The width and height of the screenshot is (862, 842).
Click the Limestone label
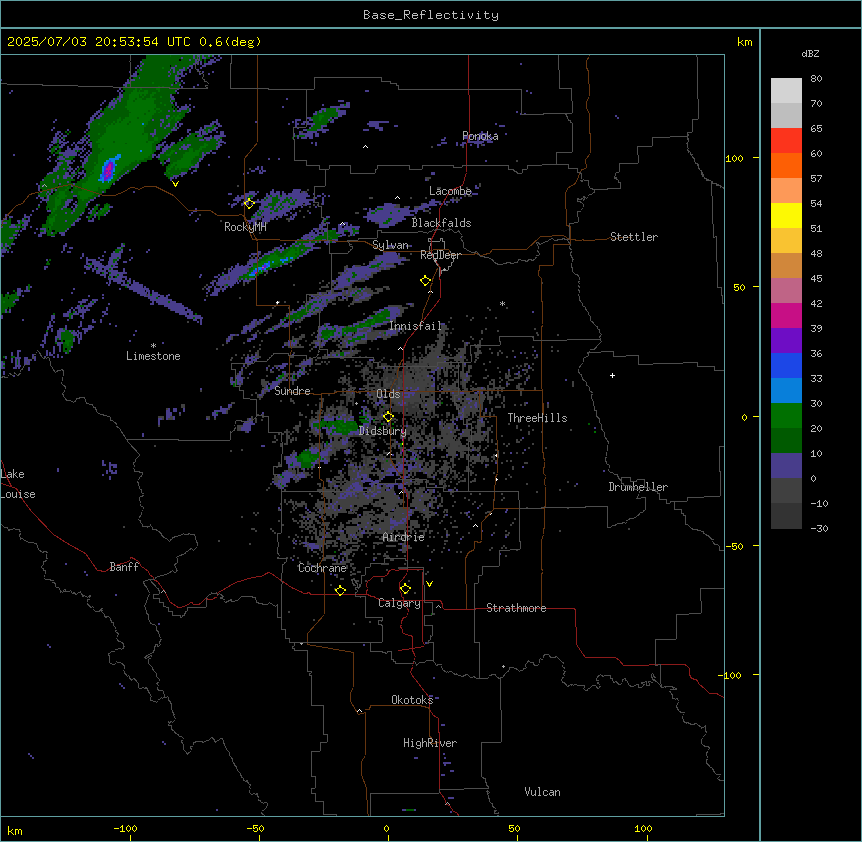[153, 356]
